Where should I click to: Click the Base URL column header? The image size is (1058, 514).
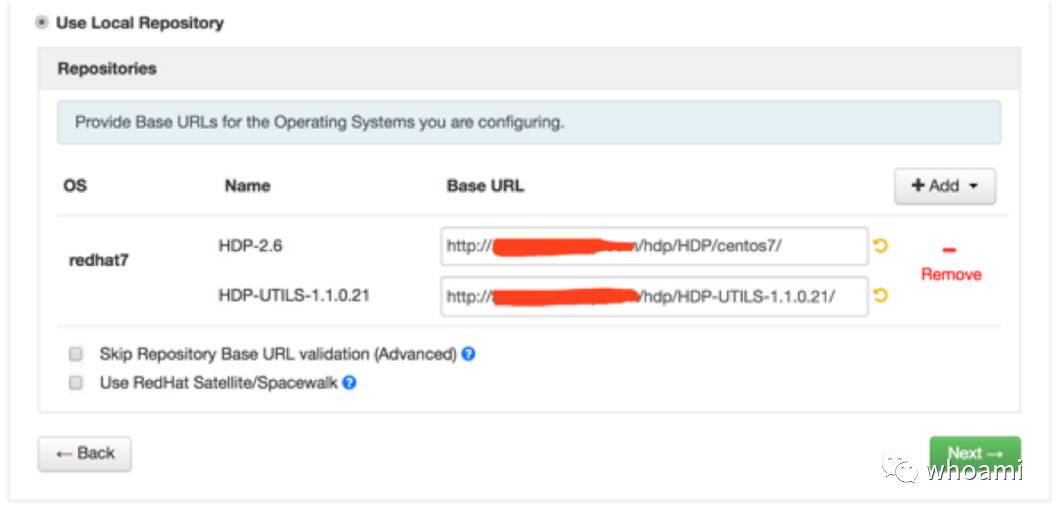tap(485, 186)
